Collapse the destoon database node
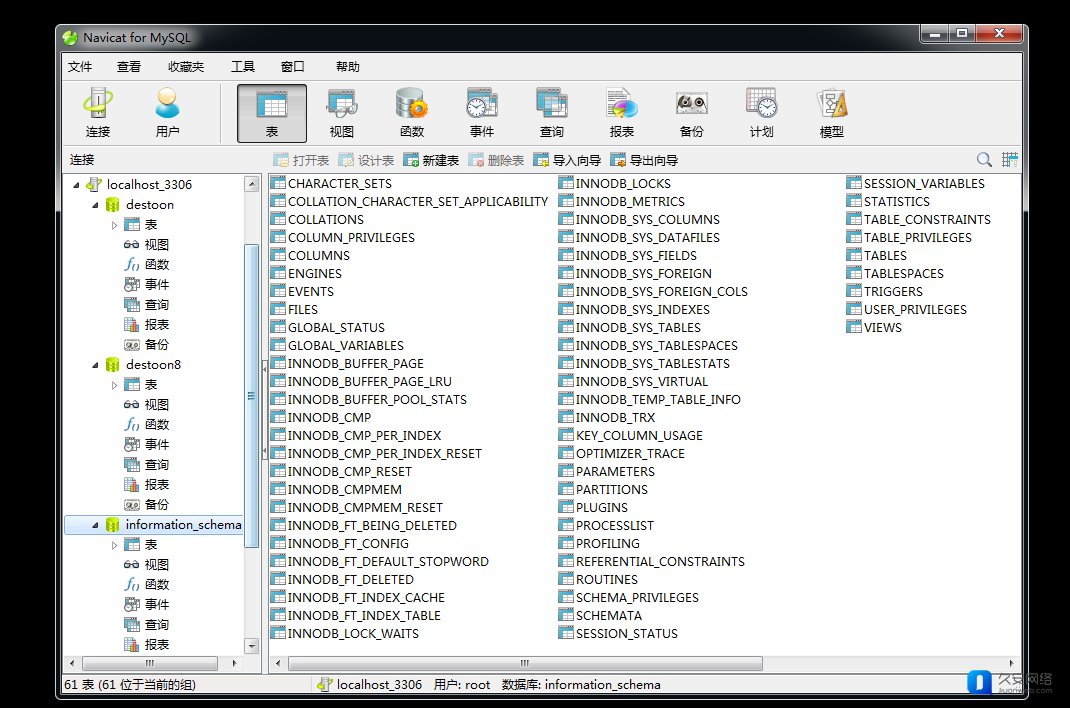This screenshot has height=708, width=1070. pos(96,205)
